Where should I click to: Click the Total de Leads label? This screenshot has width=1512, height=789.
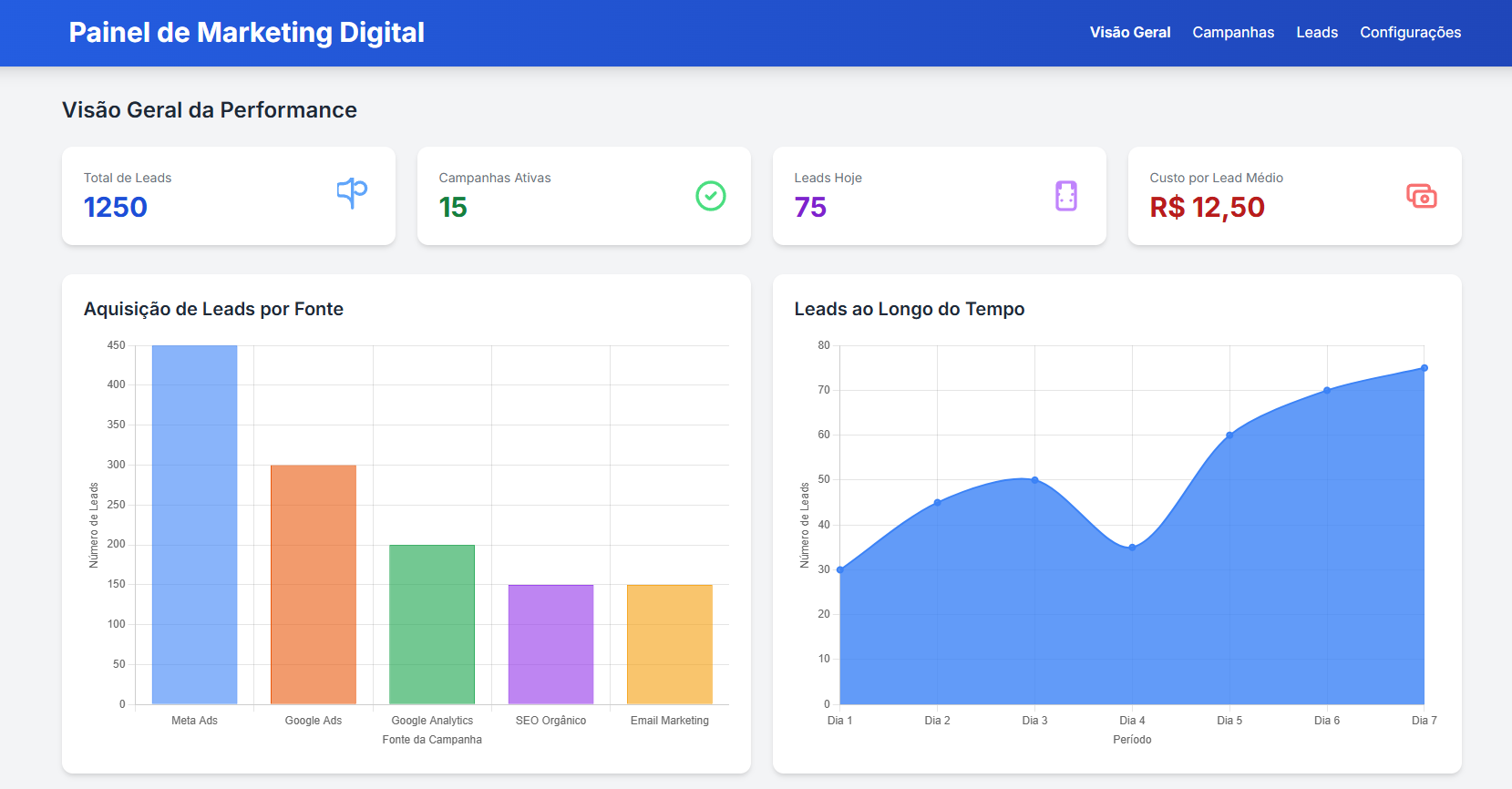tap(128, 178)
